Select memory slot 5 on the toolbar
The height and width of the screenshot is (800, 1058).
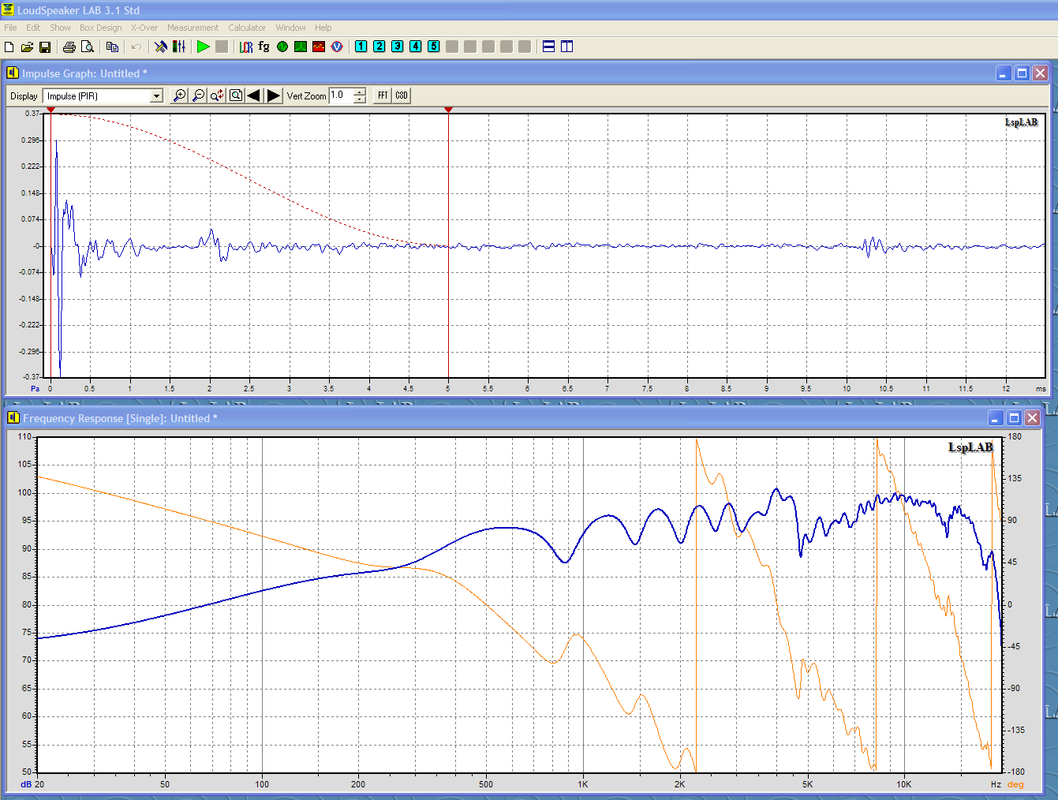pyautogui.click(x=434, y=47)
